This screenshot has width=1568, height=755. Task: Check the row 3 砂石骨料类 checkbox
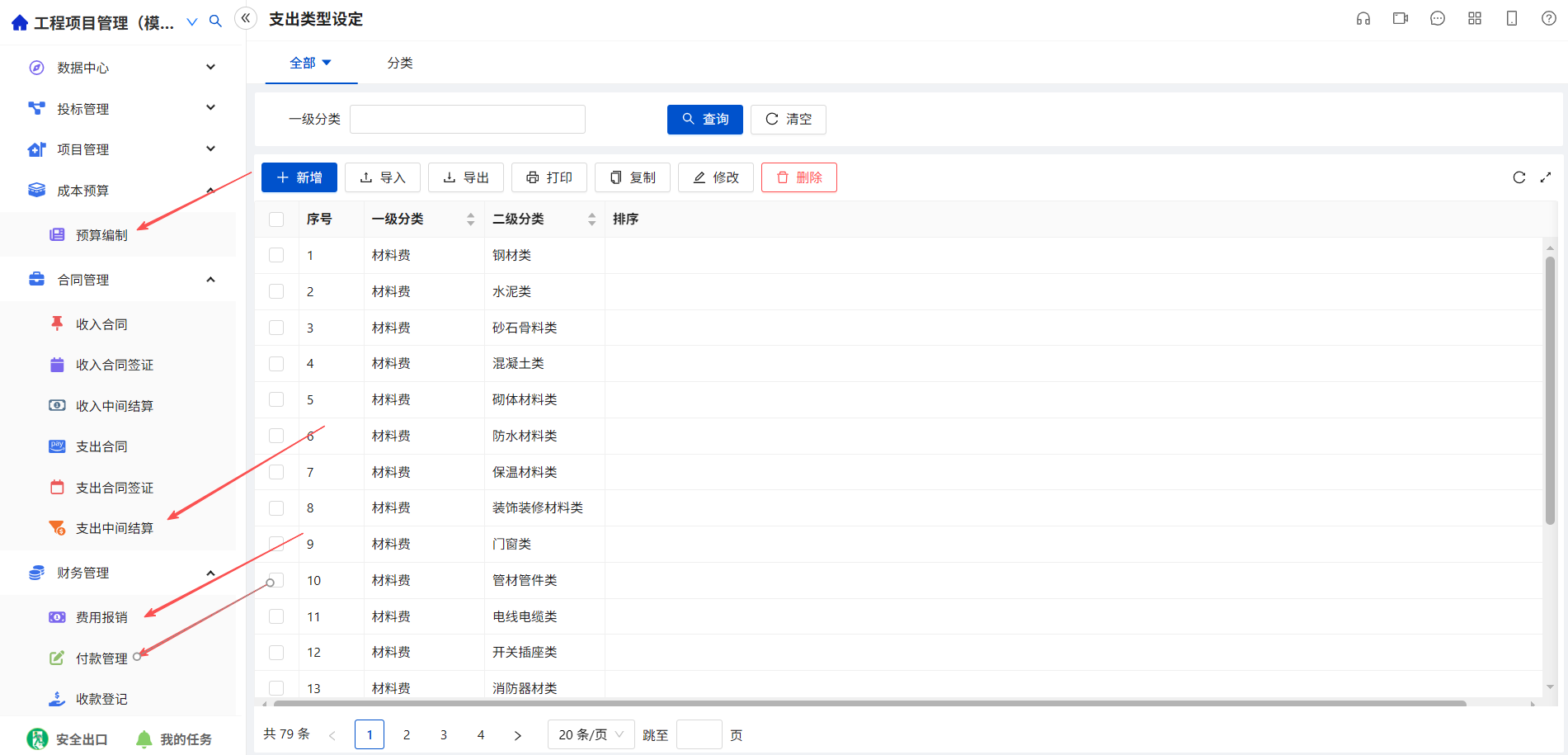click(276, 328)
